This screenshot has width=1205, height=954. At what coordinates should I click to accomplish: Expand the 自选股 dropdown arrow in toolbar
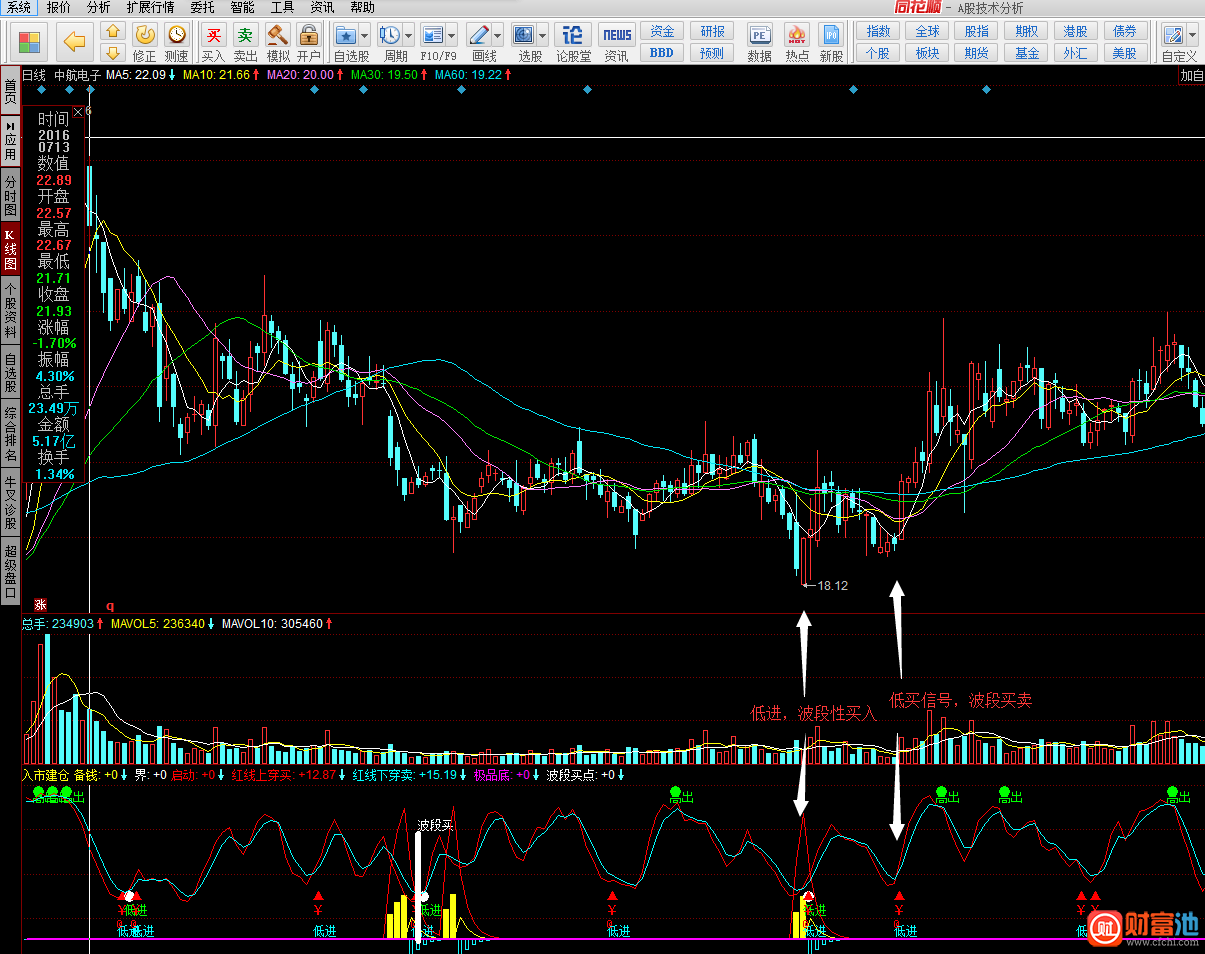pyautogui.click(x=364, y=35)
